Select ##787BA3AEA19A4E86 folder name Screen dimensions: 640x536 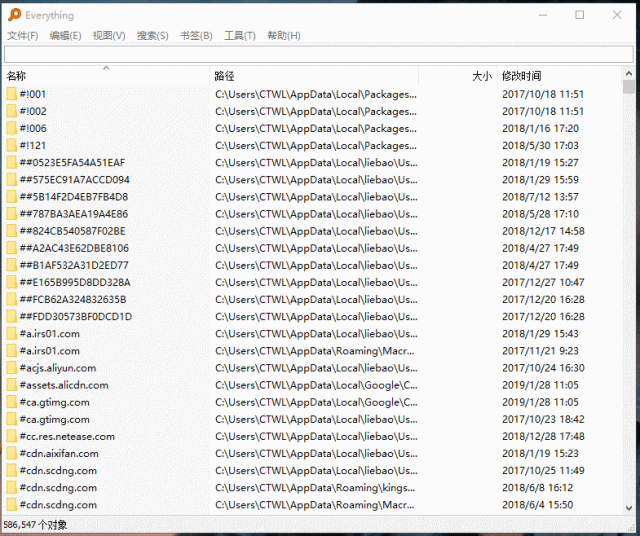(x=74, y=214)
